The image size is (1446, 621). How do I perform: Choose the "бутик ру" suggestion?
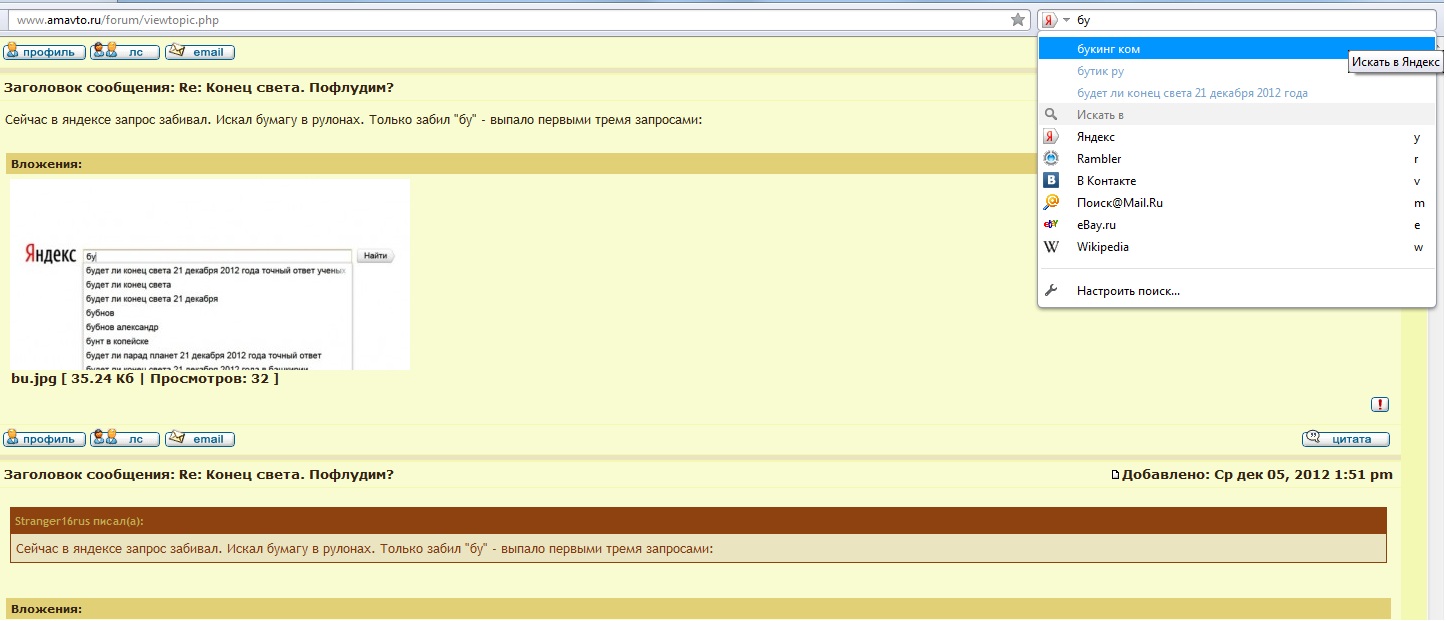coord(1100,71)
